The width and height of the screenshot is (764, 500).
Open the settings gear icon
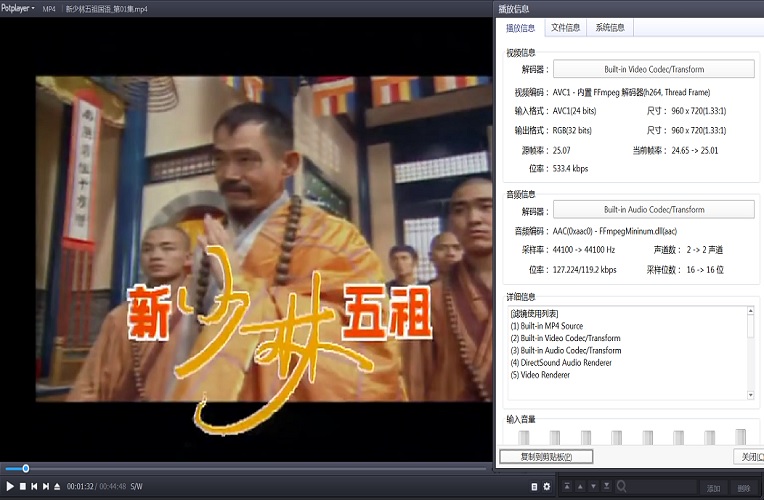coord(547,486)
